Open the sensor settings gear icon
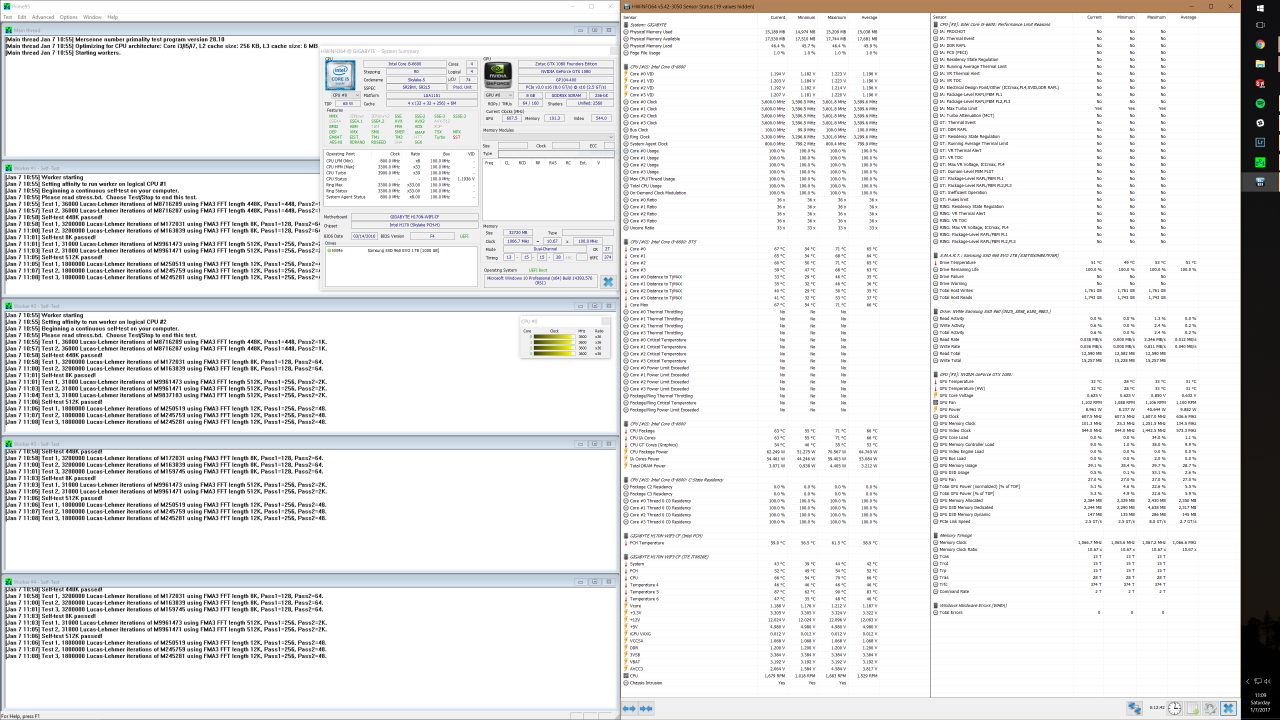This screenshot has height=720, width=1280. [1210, 708]
